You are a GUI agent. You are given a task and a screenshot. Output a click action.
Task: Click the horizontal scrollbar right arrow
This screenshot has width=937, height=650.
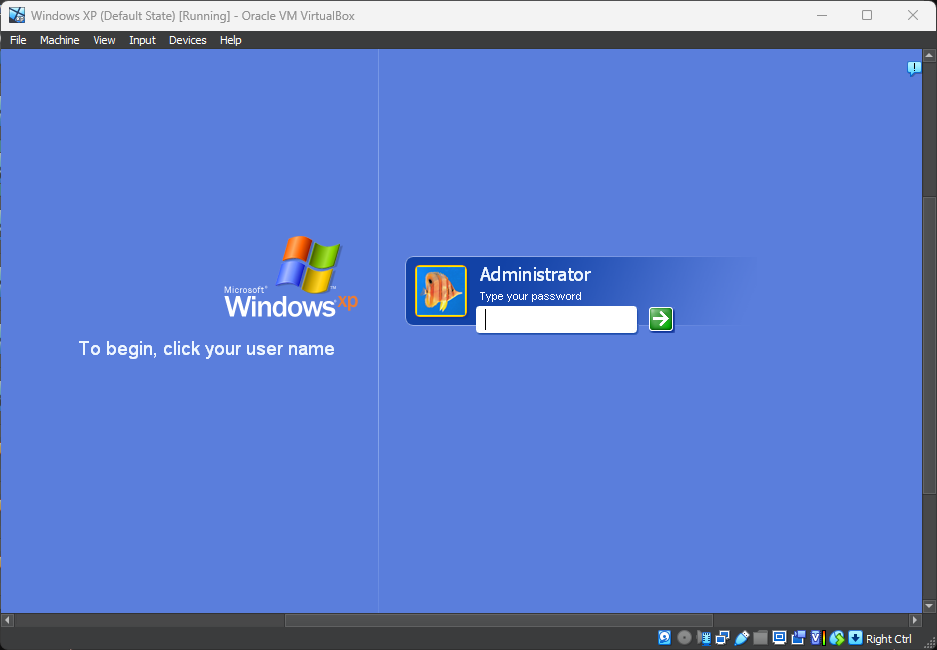(x=915, y=620)
